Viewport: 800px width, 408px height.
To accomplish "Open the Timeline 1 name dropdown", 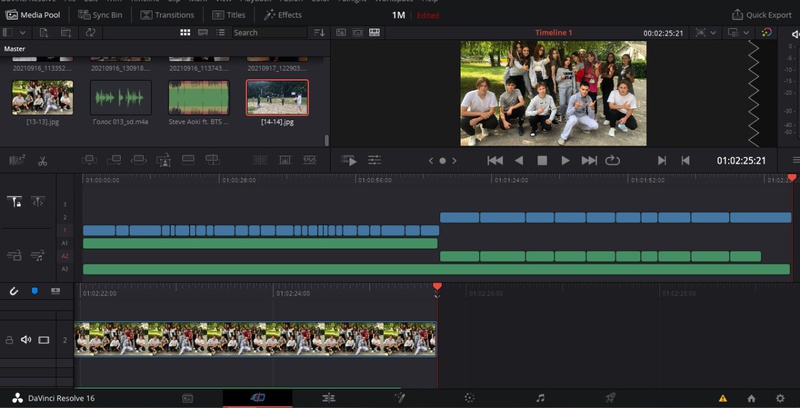I will 554,33.
